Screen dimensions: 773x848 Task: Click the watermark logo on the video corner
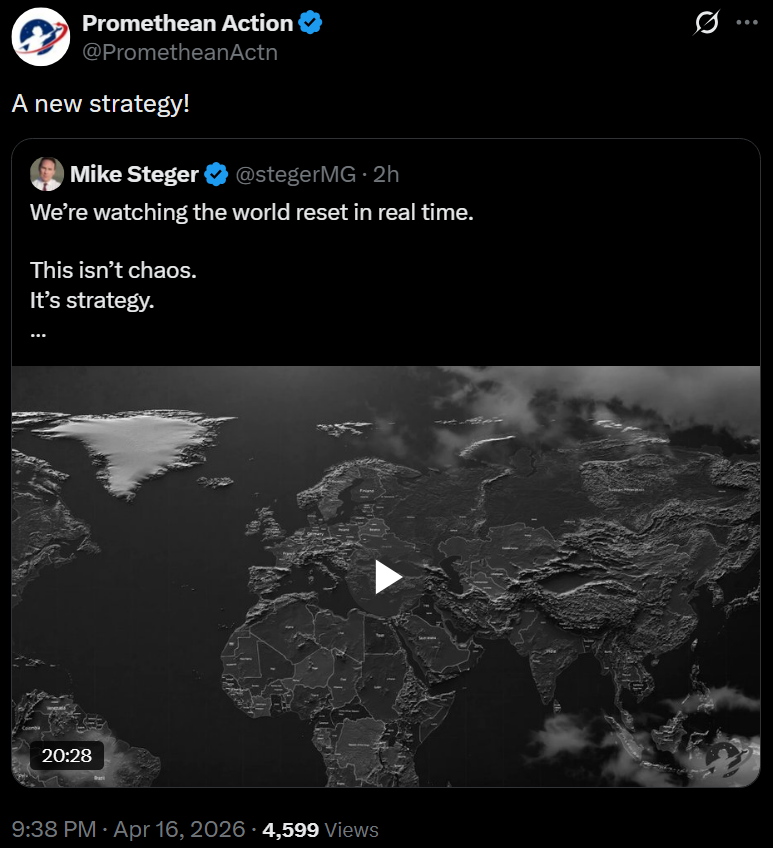pyautogui.click(x=727, y=757)
